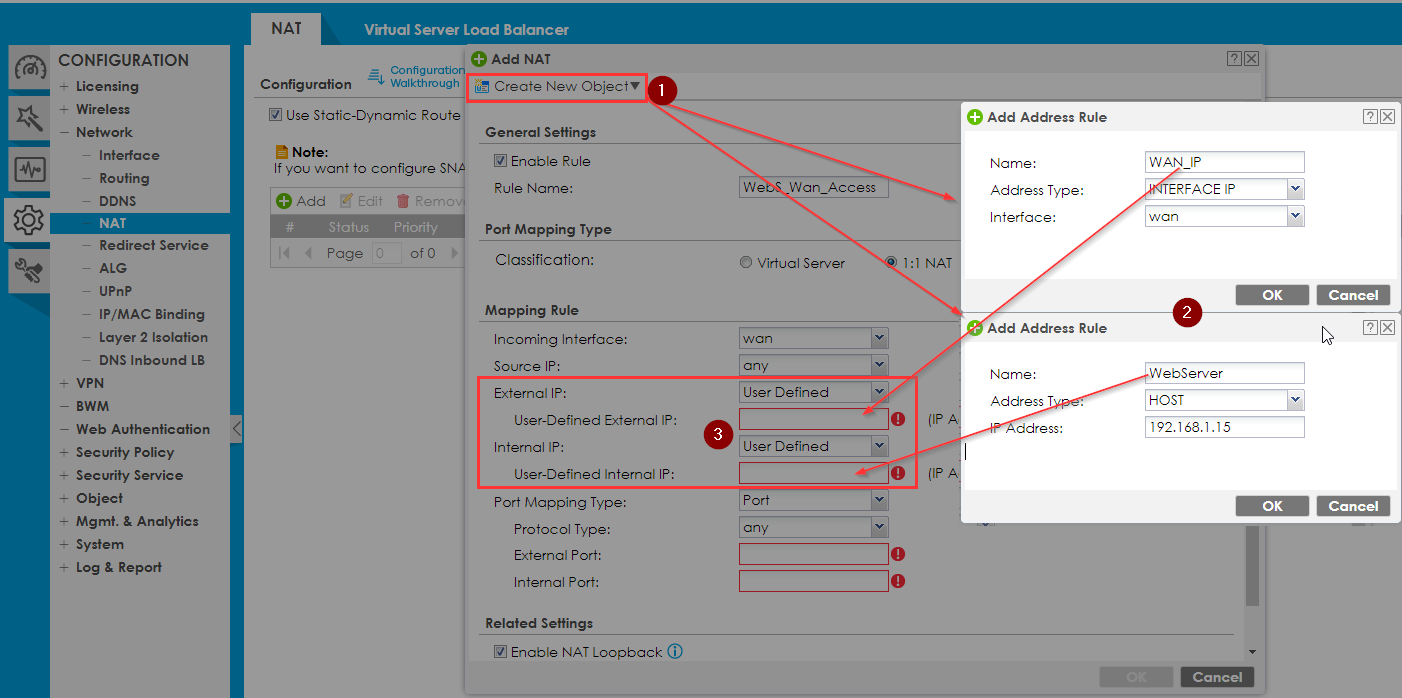Open the Maintenance tools icon
The height and width of the screenshot is (698, 1402).
coord(28,271)
